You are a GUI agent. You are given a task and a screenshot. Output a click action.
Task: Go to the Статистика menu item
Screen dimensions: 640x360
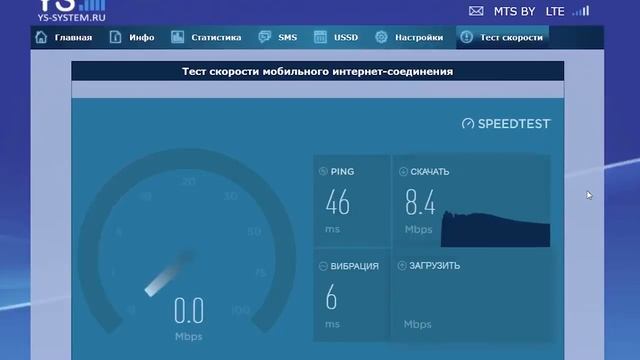(216, 37)
